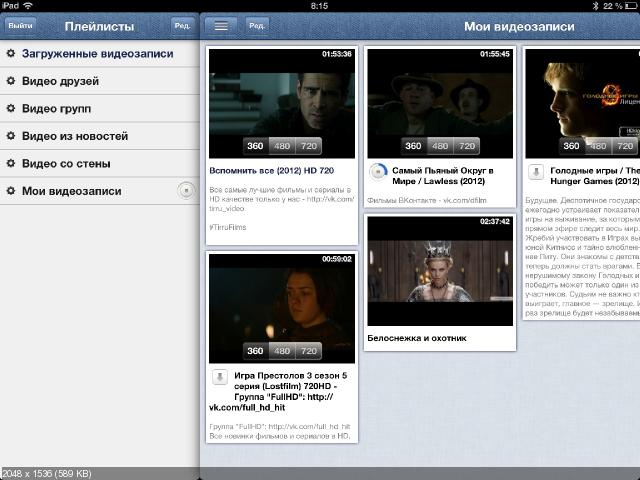Select 360 quality on Голодные игры video
Screen dimensions: 640x480
(x=571, y=146)
